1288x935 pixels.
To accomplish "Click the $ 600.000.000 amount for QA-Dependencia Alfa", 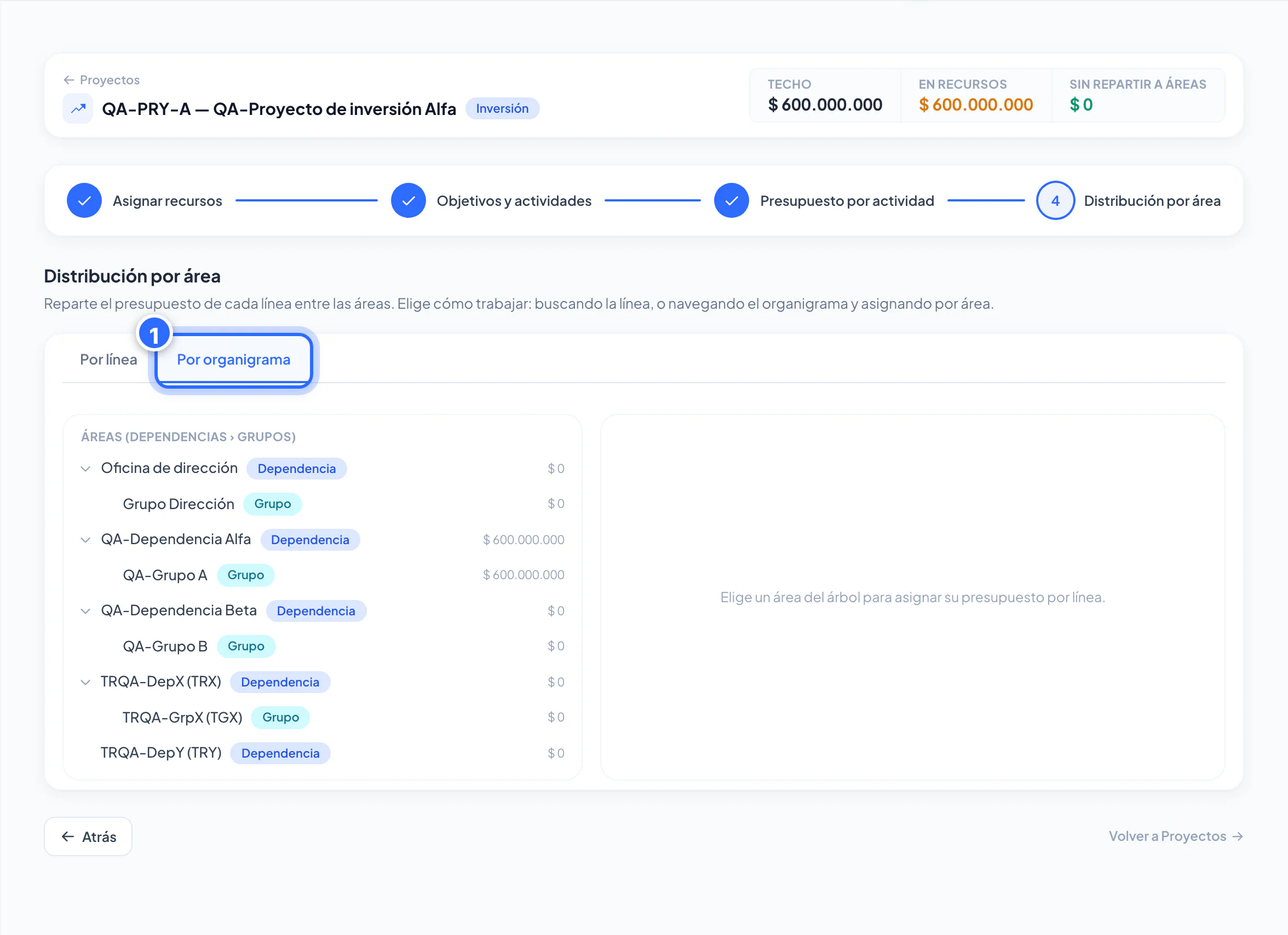I will (523, 539).
